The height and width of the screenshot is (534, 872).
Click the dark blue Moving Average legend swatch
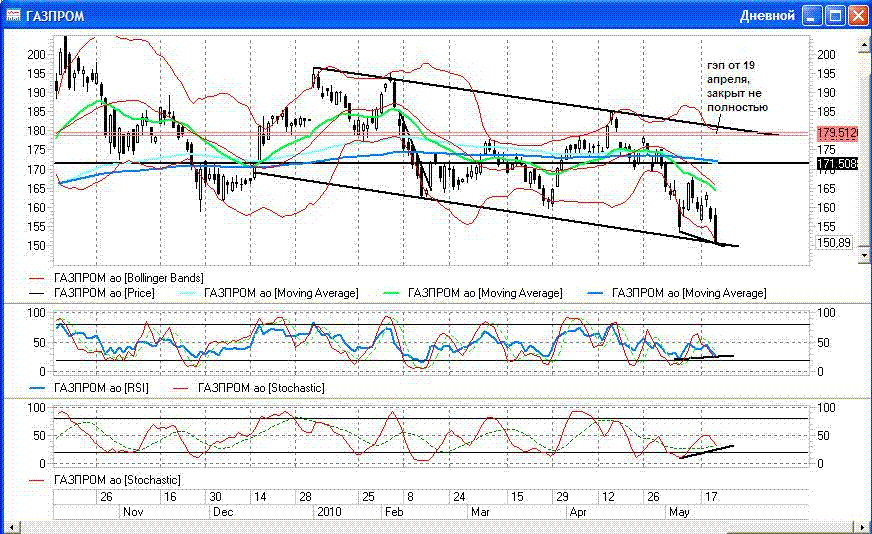coord(595,293)
